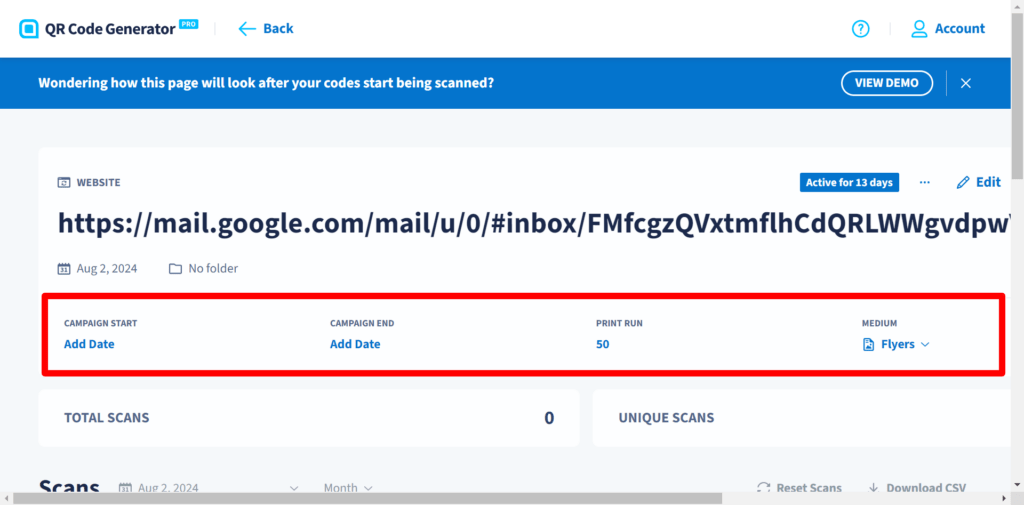Click the mail.google.com URL title
Viewport: 1024px width, 505px height.
[535, 223]
